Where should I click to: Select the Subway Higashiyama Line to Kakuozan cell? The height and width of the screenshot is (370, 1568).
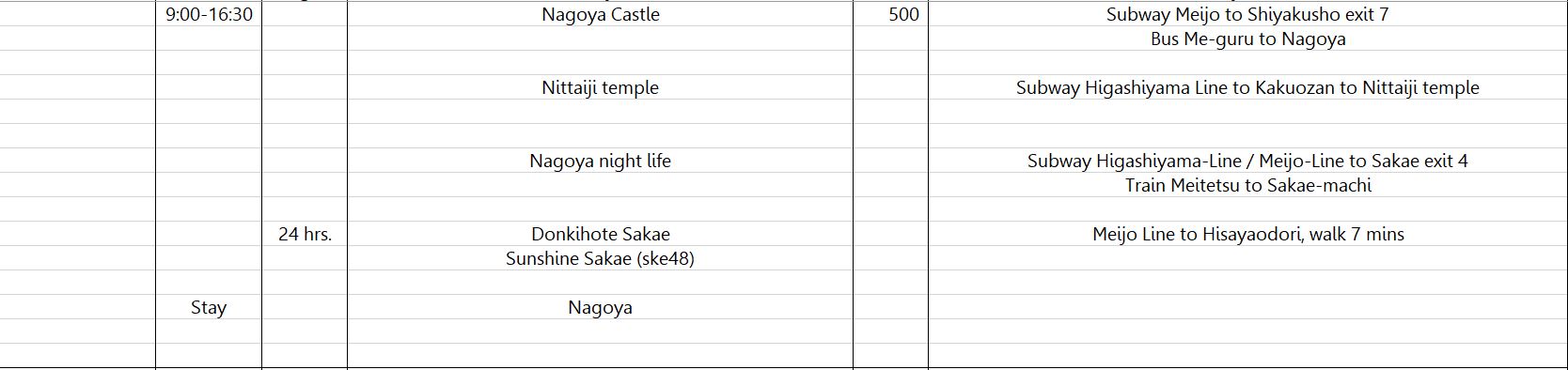tap(1247, 87)
